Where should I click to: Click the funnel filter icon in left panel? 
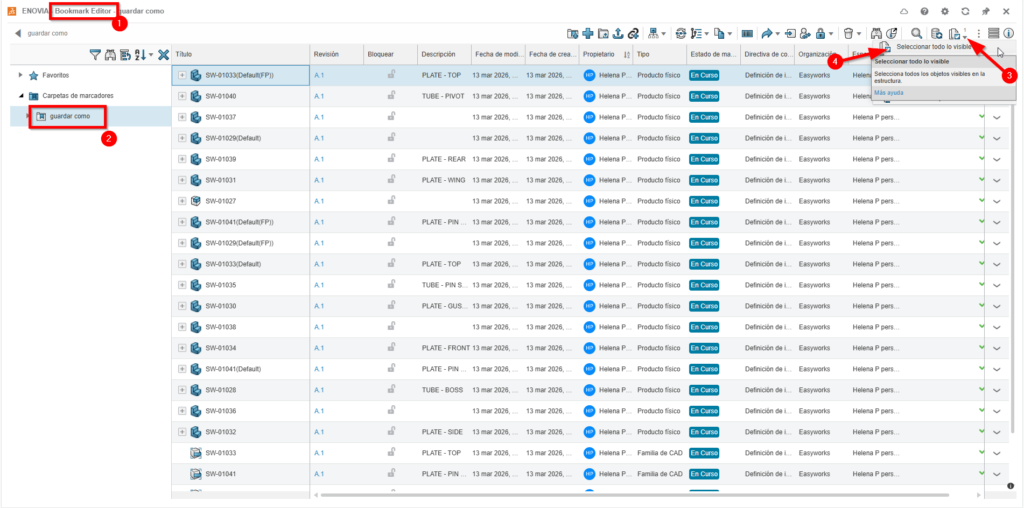(x=95, y=56)
